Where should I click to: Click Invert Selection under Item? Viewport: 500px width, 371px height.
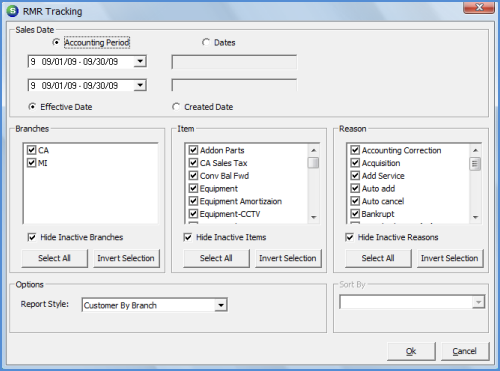[288, 258]
